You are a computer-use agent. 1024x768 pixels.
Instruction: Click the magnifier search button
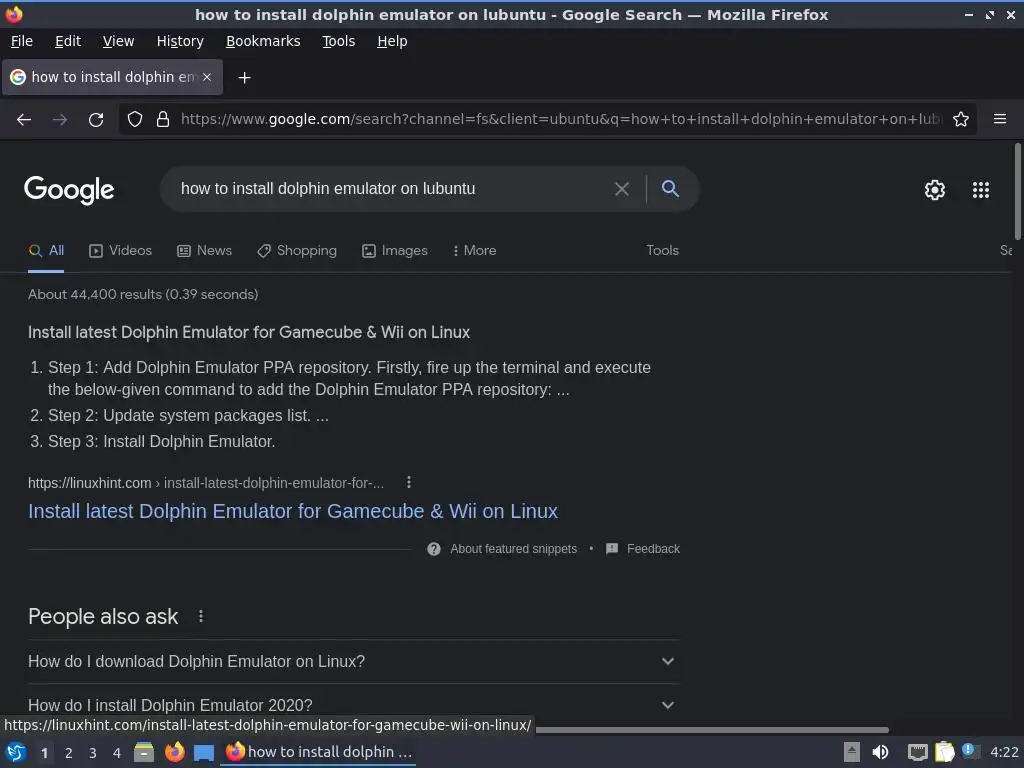pos(670,188)
